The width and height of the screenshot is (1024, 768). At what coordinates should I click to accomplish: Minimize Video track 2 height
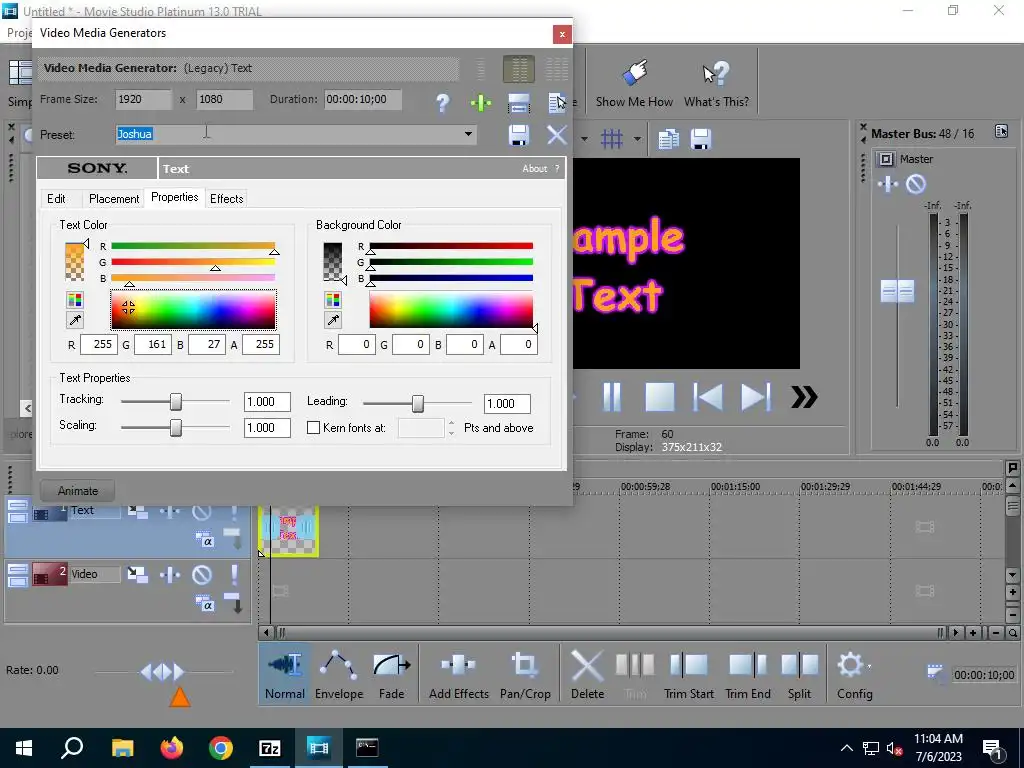coord(18,569)
